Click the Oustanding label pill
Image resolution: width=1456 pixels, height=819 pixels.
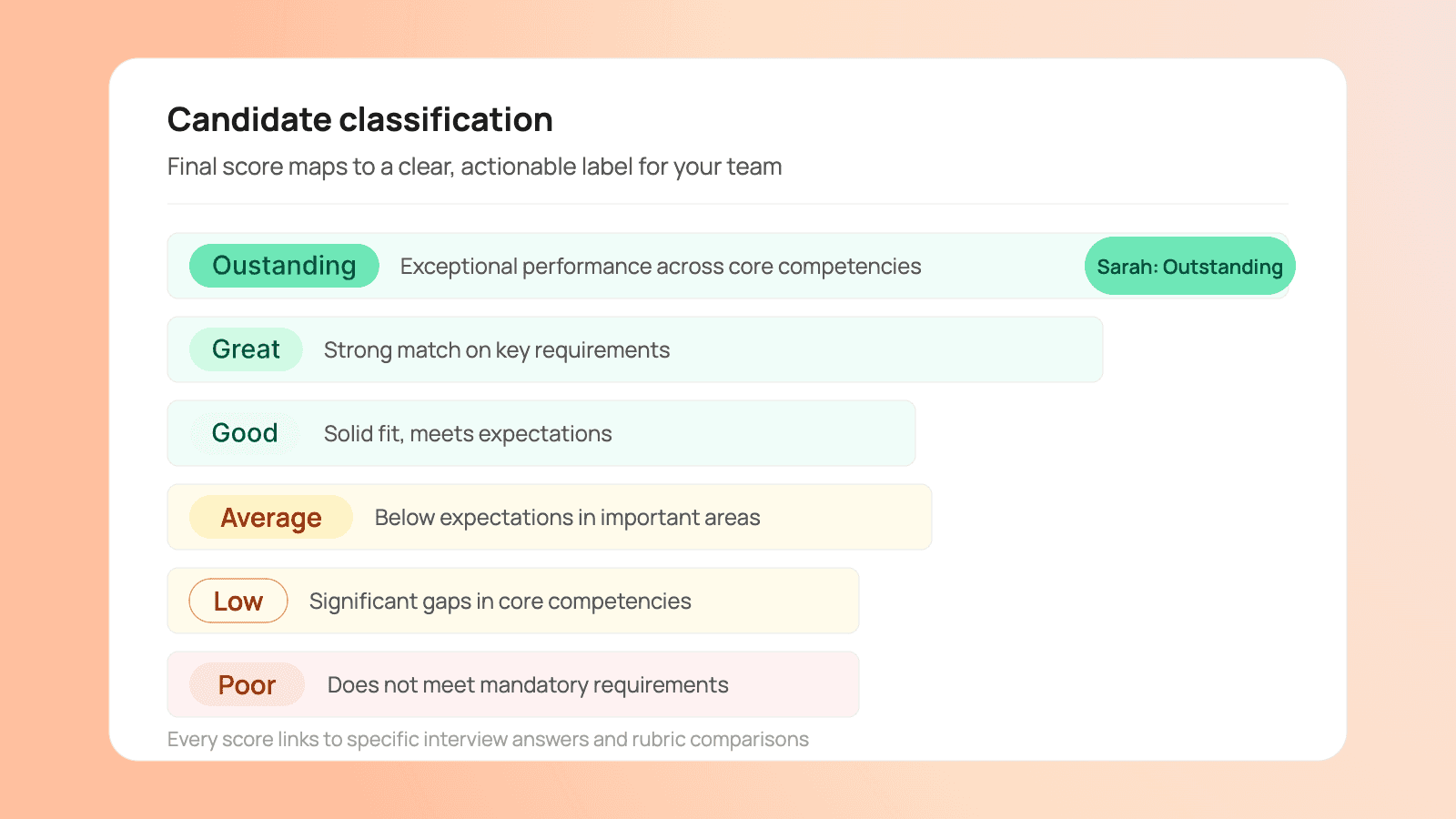[x=284, y=266]
